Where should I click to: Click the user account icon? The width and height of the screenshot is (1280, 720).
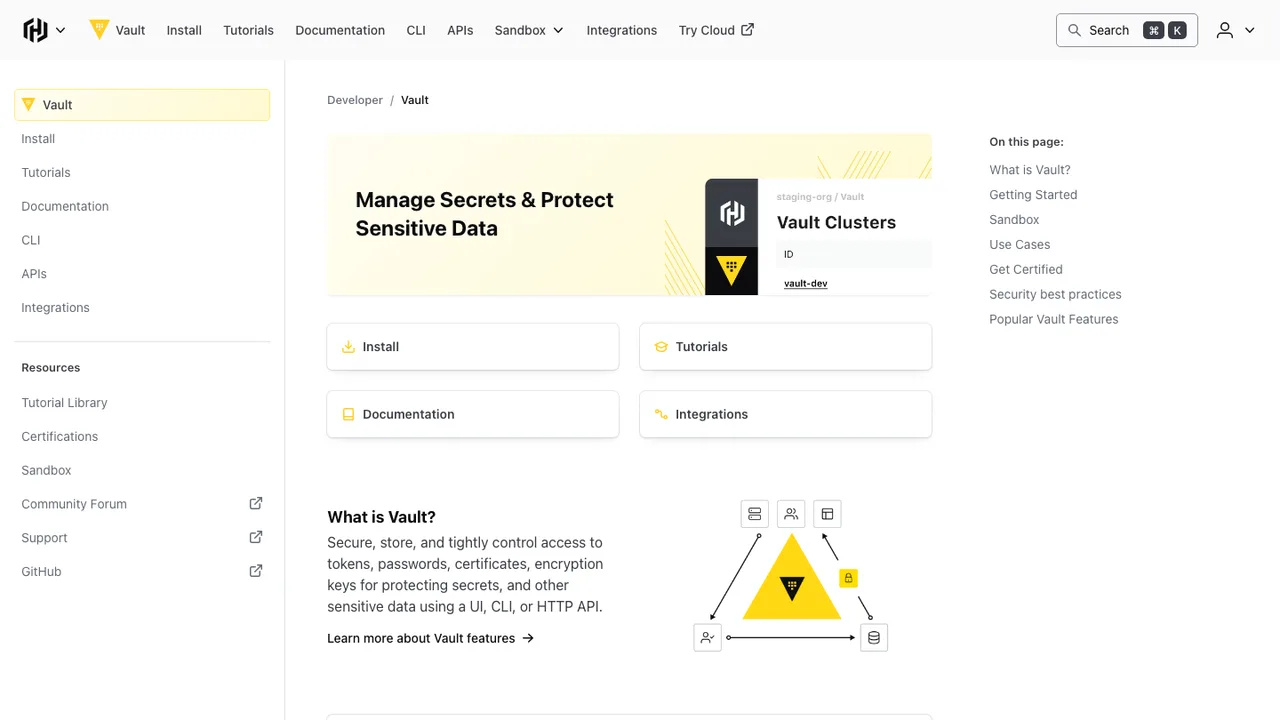pos(1225,30)
